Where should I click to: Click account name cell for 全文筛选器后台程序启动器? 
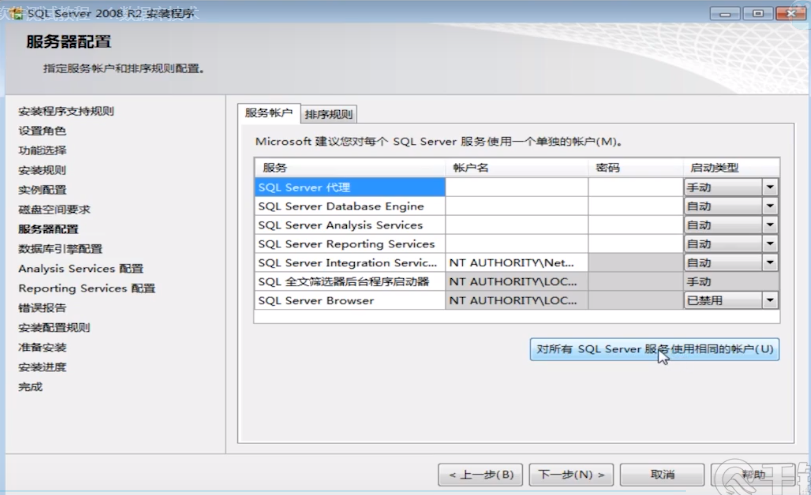(x=516, y=281)
